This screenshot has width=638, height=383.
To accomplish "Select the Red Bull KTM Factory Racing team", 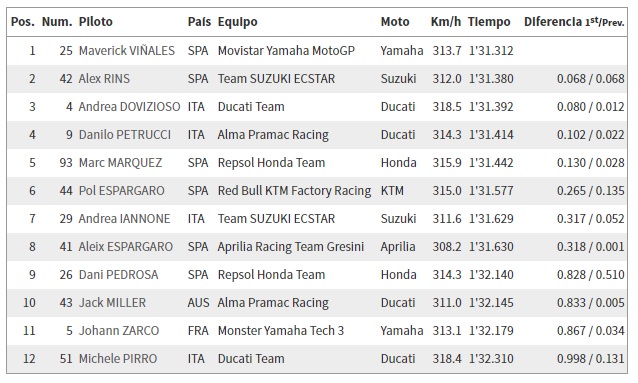I will click(294, 191).
